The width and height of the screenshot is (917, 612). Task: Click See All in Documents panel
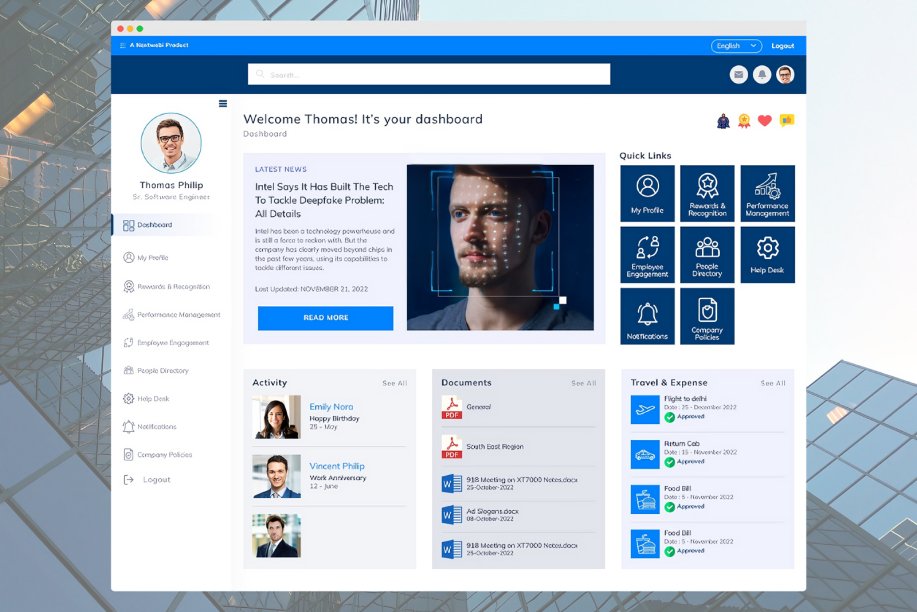point(583,383)
